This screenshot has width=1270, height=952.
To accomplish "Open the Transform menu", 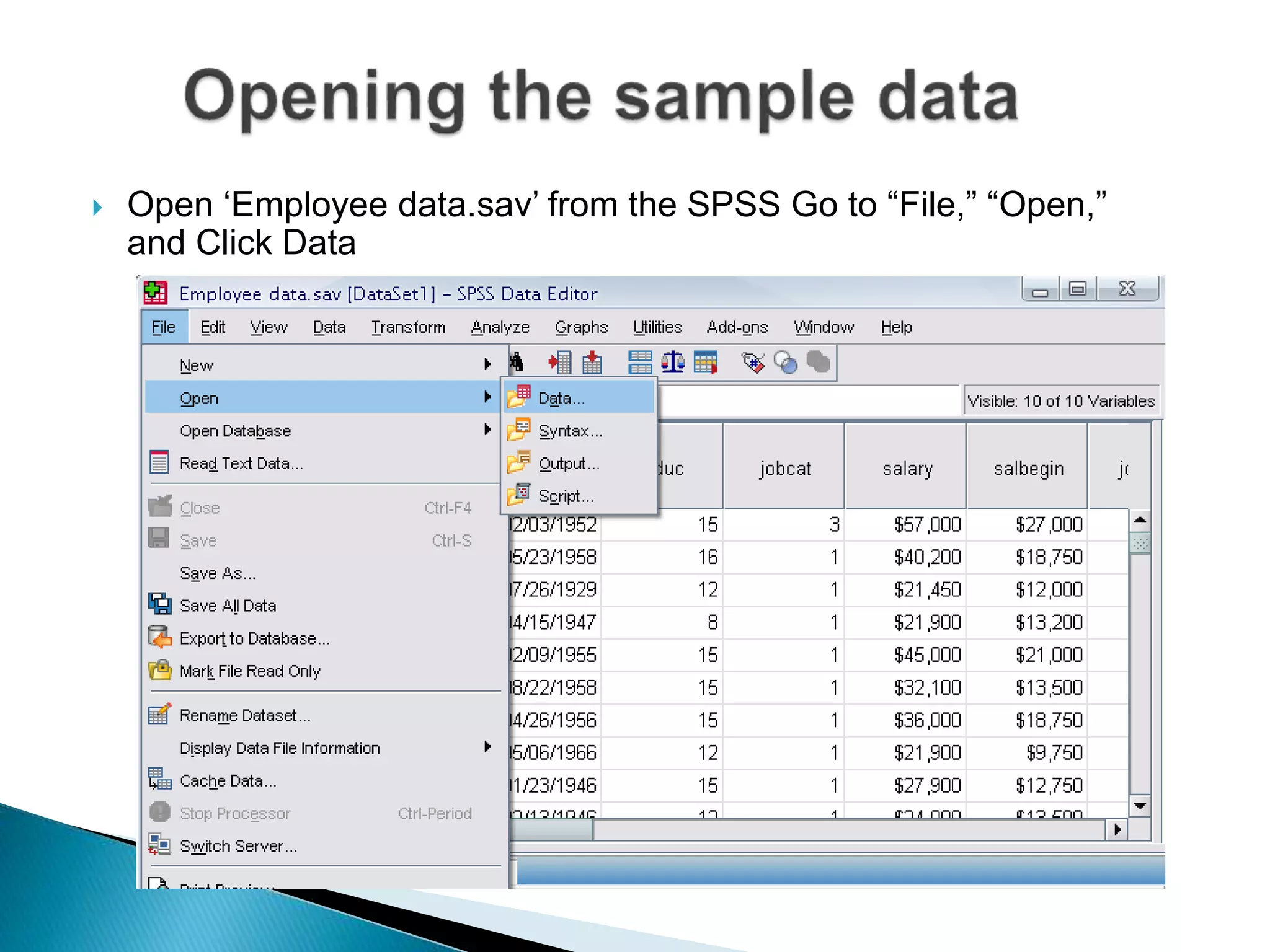I will (408, 327).
